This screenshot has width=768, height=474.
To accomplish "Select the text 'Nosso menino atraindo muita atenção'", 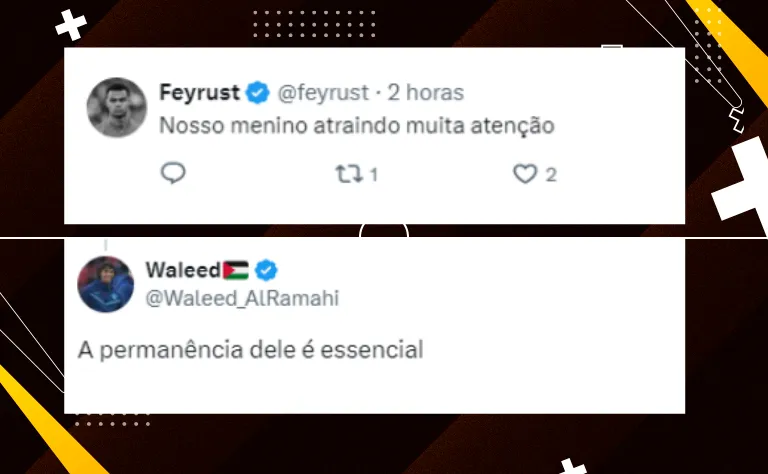I will [357, 126].
